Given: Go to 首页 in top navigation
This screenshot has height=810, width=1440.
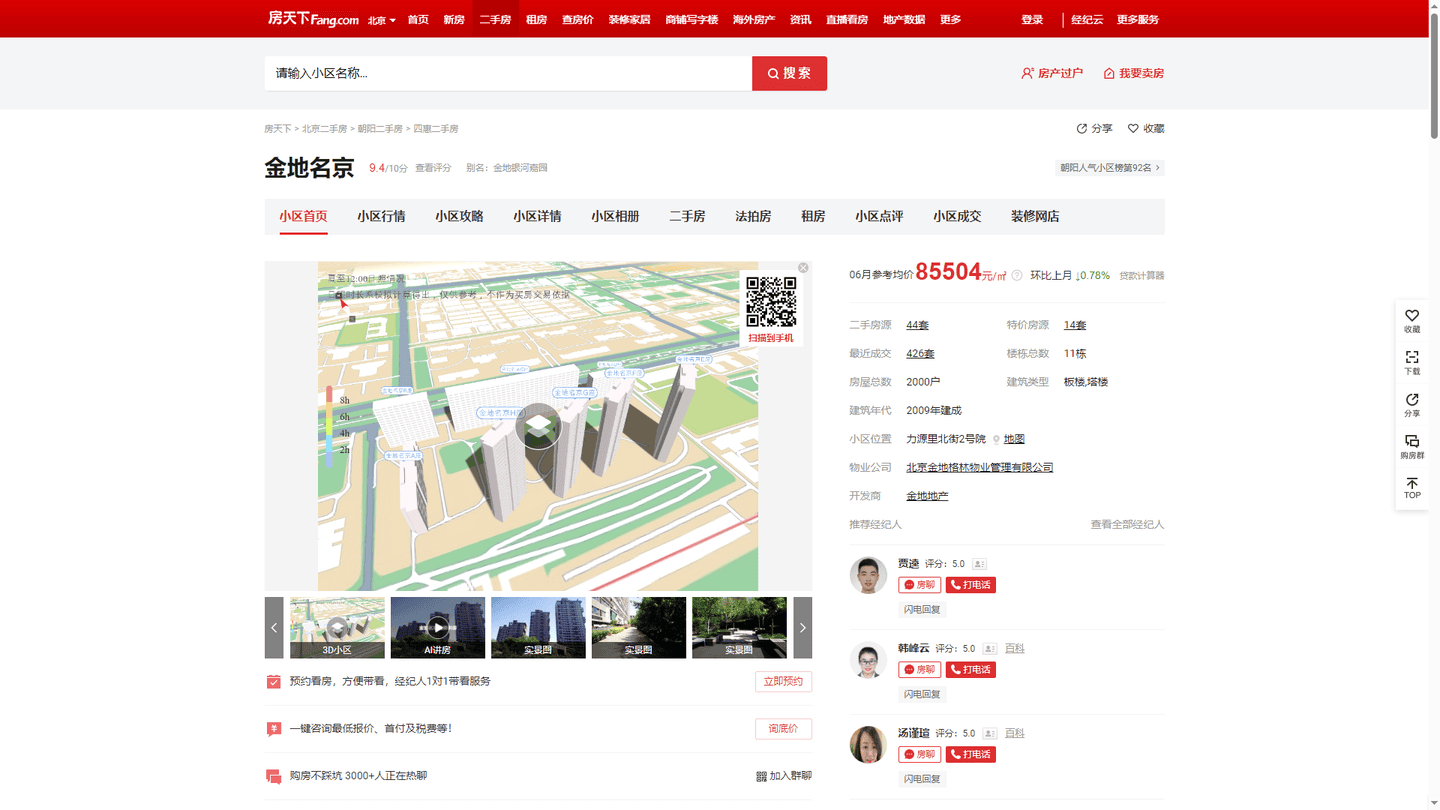Looking at the screenshot, I should [x=418, y=20].
